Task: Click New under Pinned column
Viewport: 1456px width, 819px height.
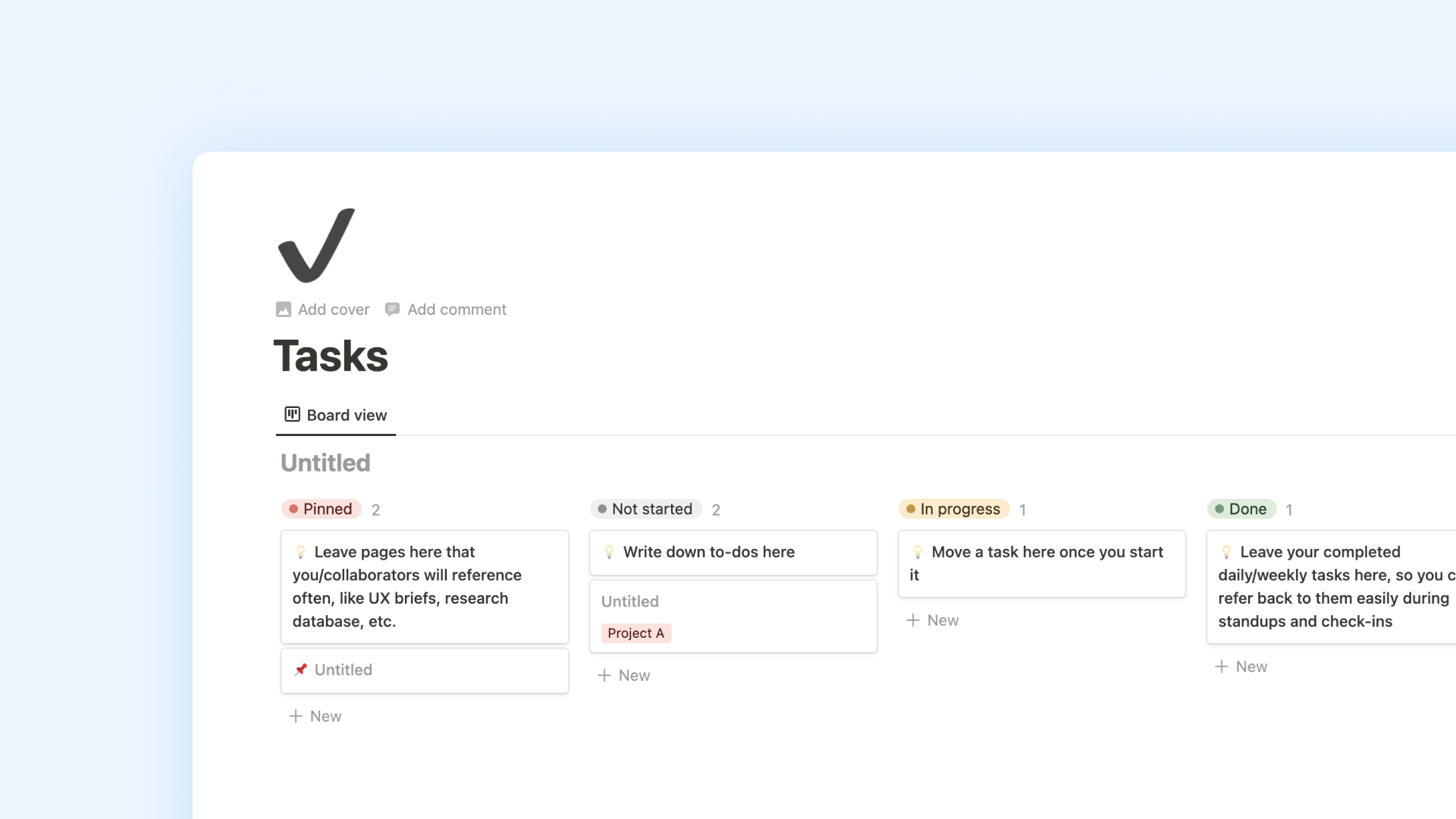Action: [315, 716]
